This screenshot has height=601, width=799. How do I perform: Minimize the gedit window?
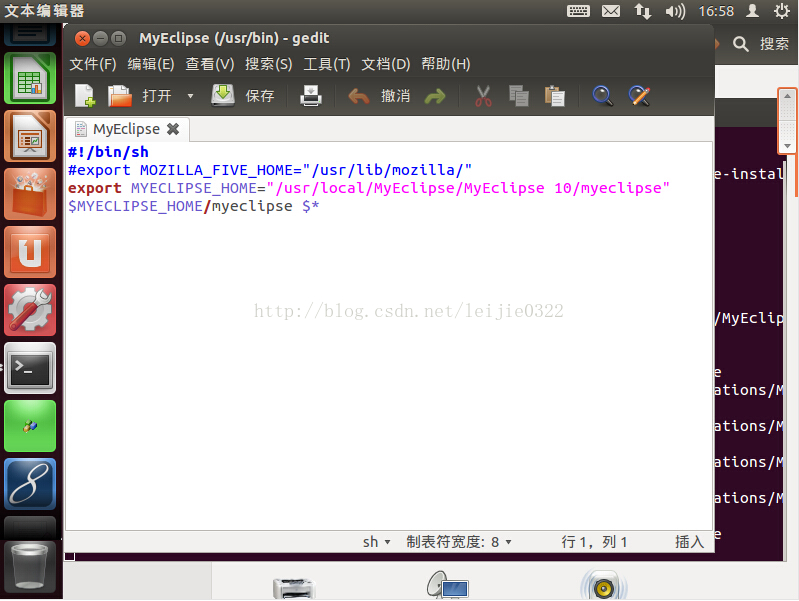tap(100, 38)
